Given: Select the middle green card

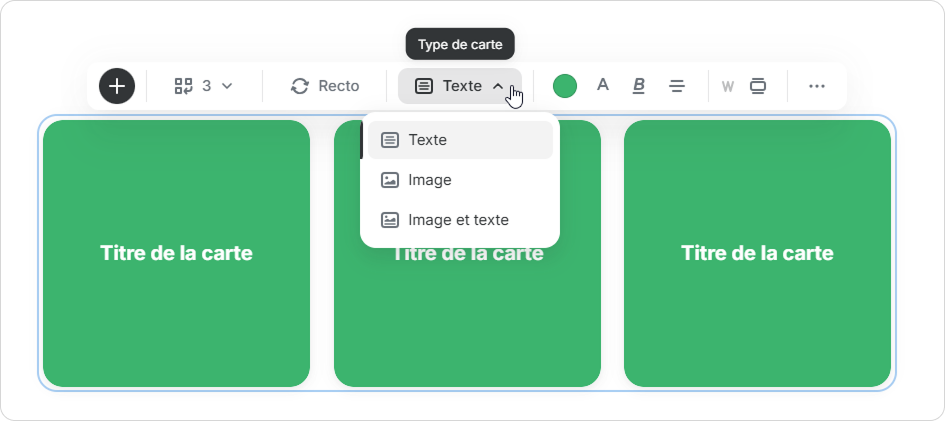Looking at the screenshot, I should (x=467, y=320).
